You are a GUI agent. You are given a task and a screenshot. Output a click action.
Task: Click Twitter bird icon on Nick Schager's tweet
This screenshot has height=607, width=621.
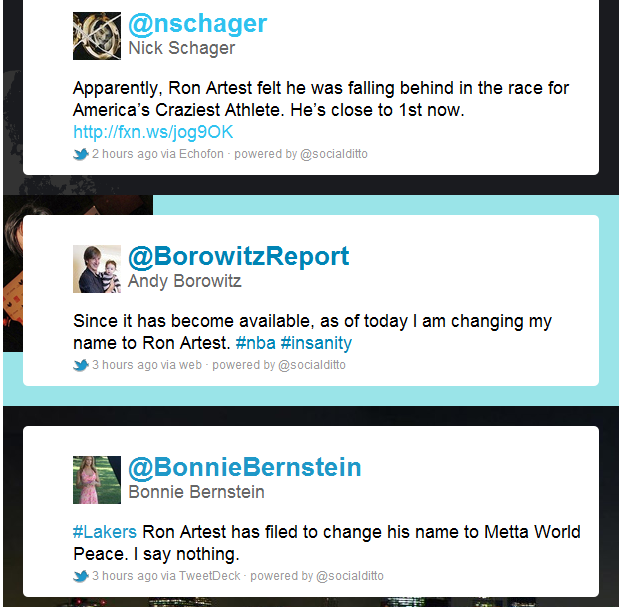[81, 155]
